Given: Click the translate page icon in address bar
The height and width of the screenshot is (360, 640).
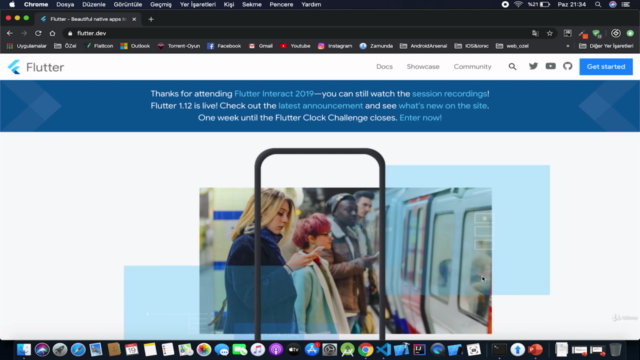Looking at the screenshot, I should click(535, 33).
